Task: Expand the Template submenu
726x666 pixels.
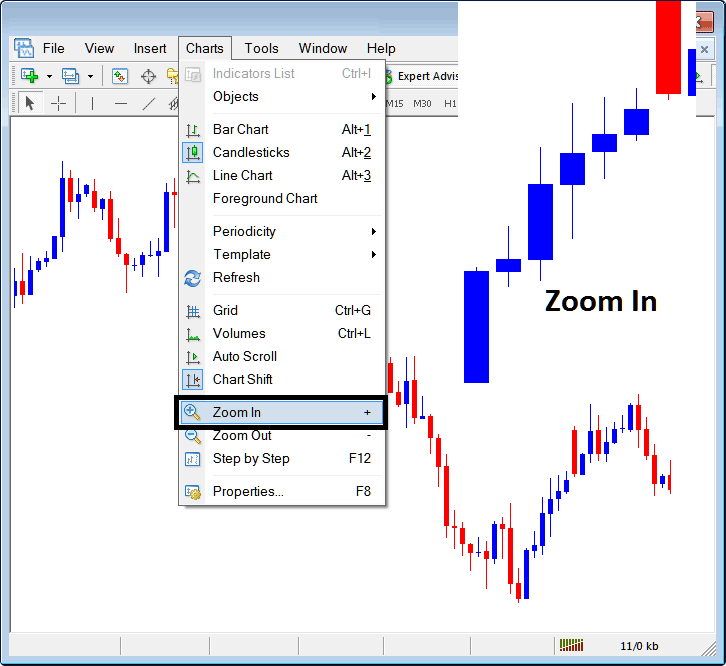Action: (x=282, y=255)
